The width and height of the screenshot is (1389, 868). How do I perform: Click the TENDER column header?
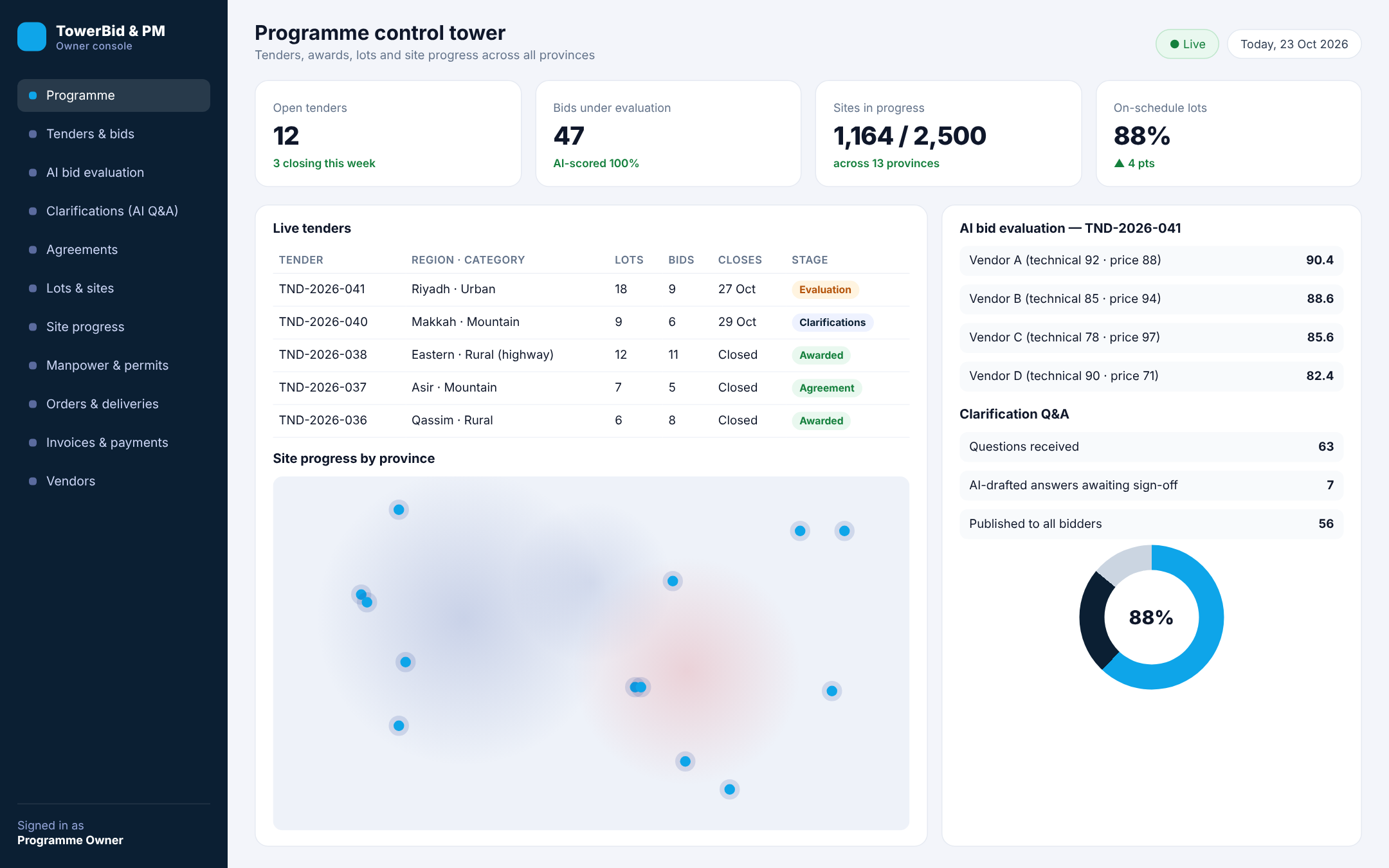point(301,260)
